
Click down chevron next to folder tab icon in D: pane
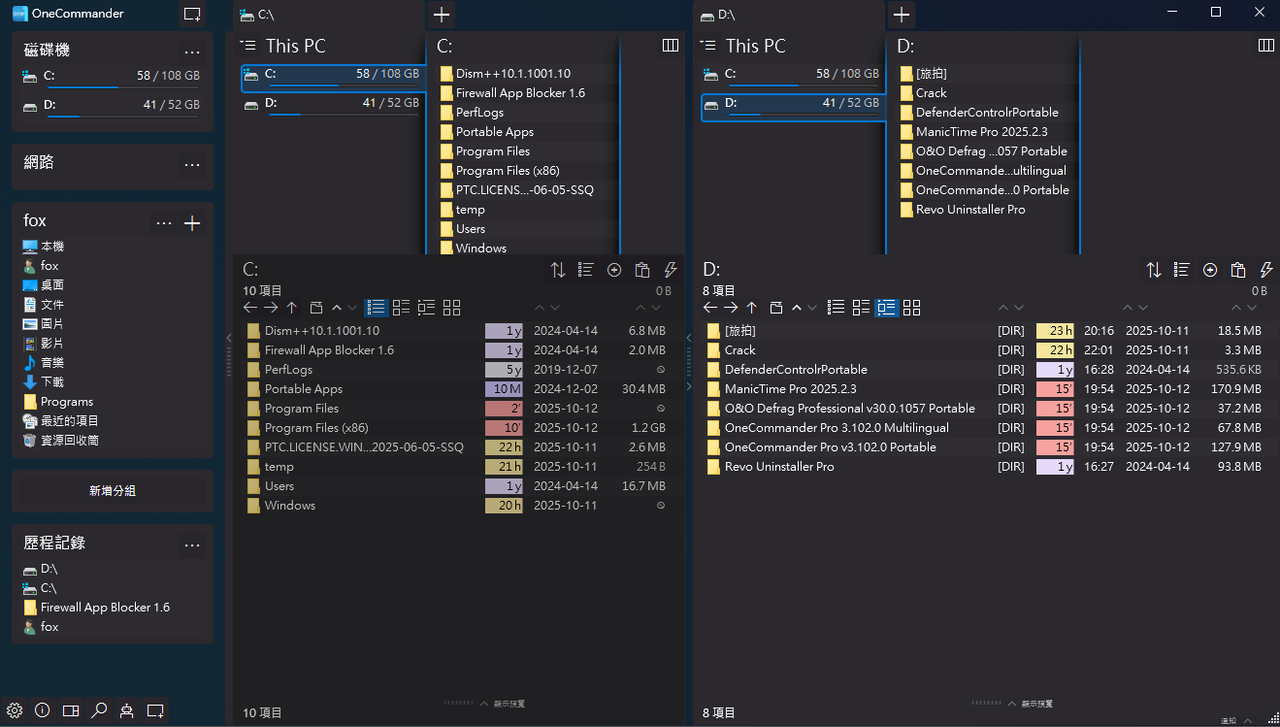(812, 308)
